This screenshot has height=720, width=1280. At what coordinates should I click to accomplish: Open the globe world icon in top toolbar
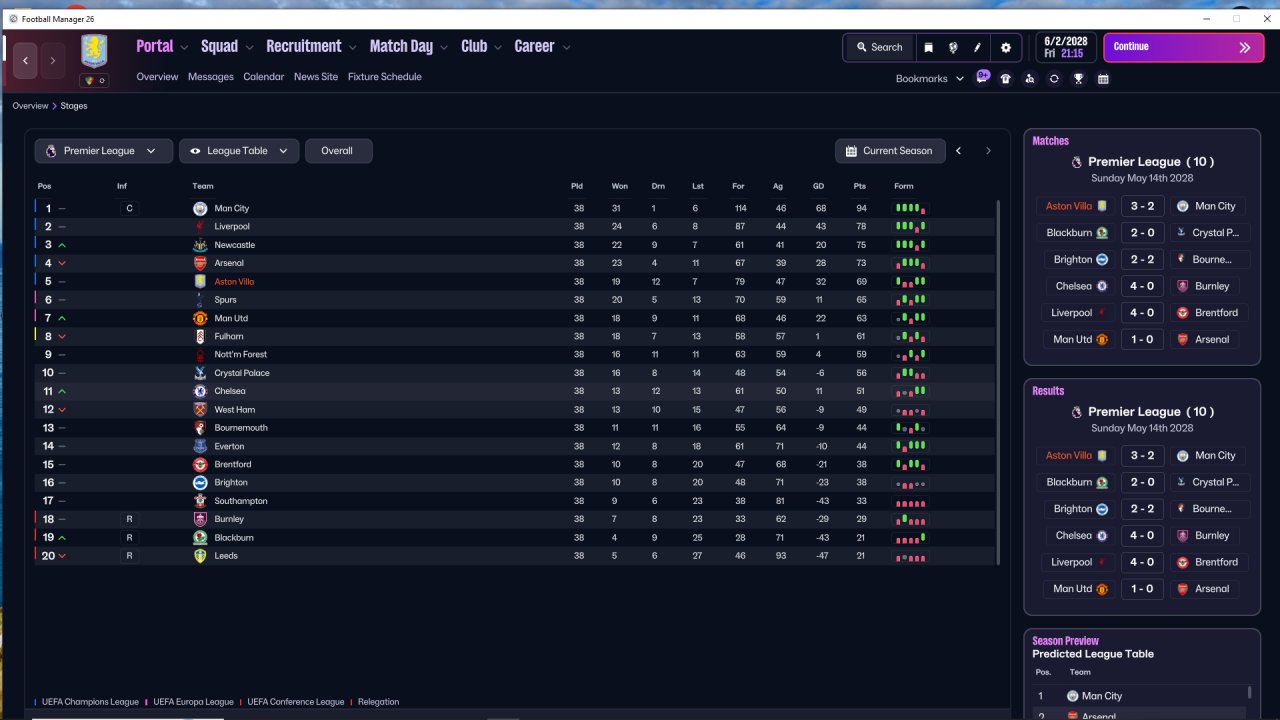tap(953, 47)
